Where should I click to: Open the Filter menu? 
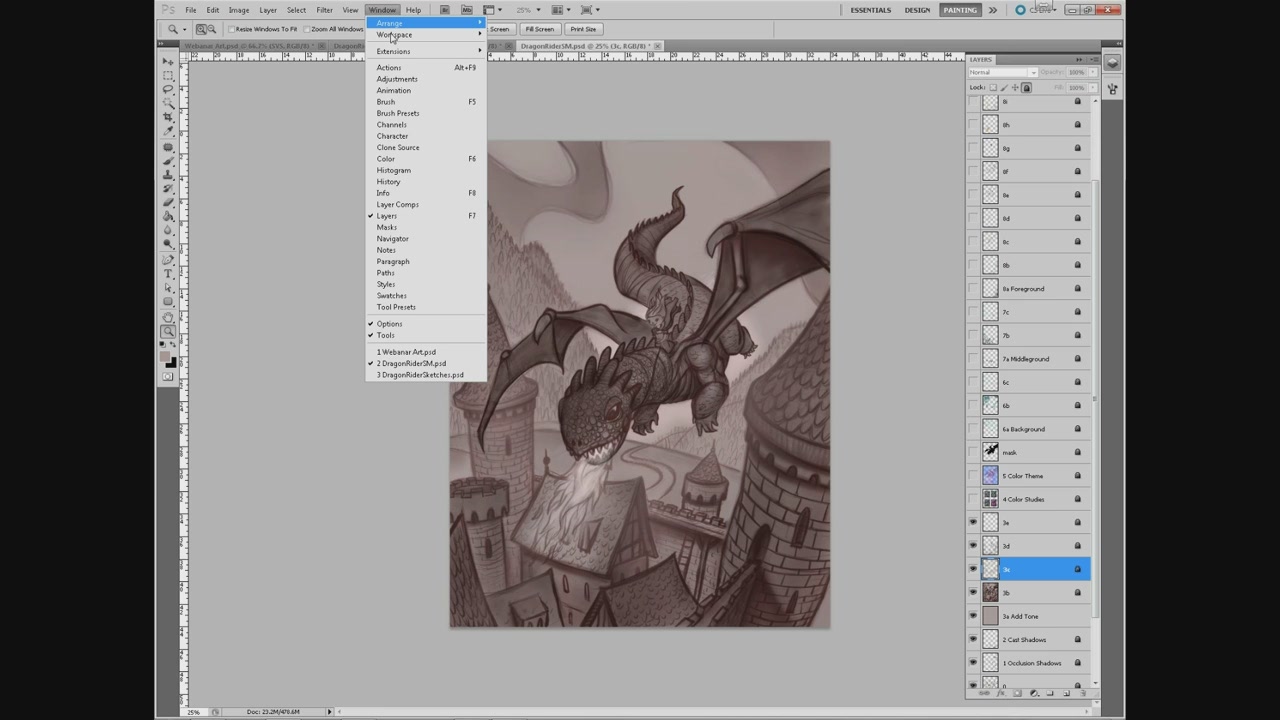[x=324, y=10]
